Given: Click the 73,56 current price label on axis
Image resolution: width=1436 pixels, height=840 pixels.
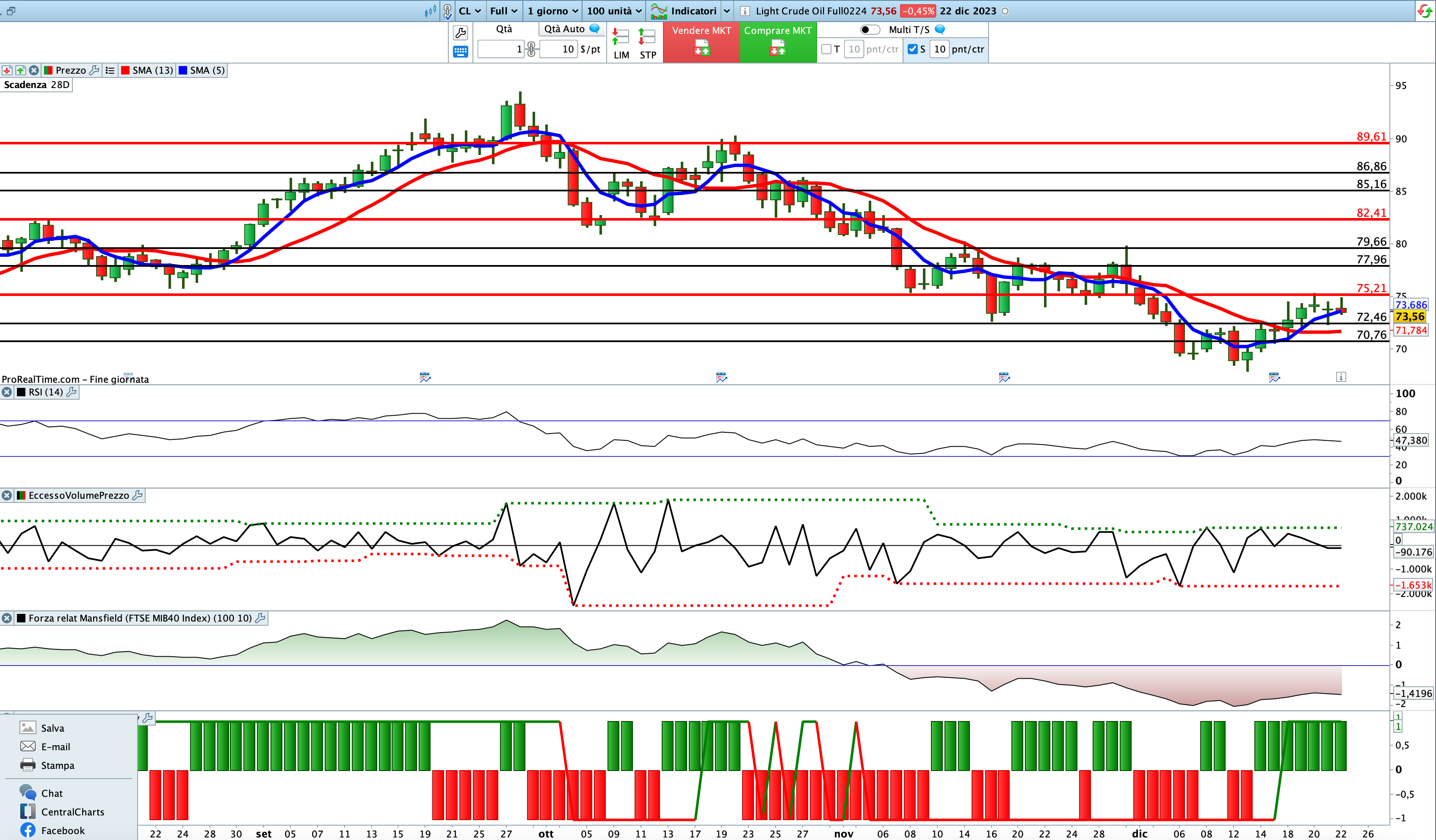Looking at the screenshot, I should (x=1410, y=316).
